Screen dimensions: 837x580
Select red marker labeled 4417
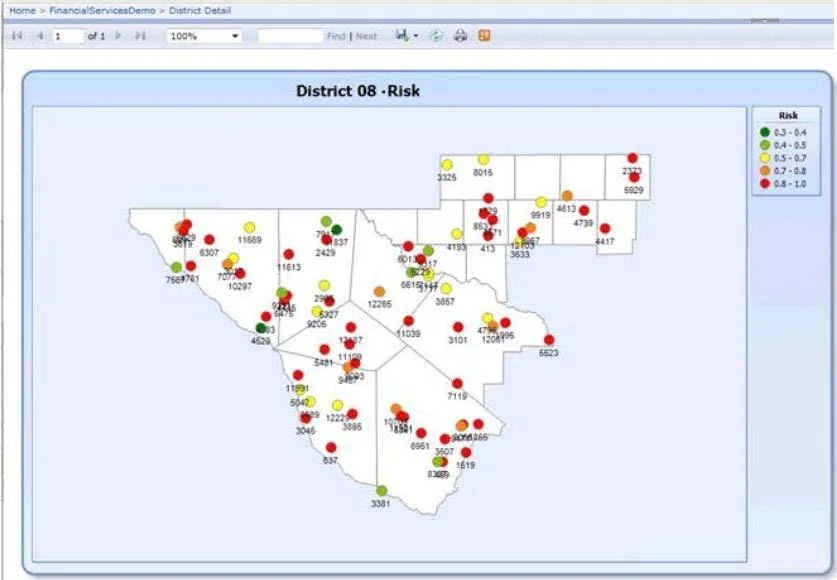coord(605,228)
